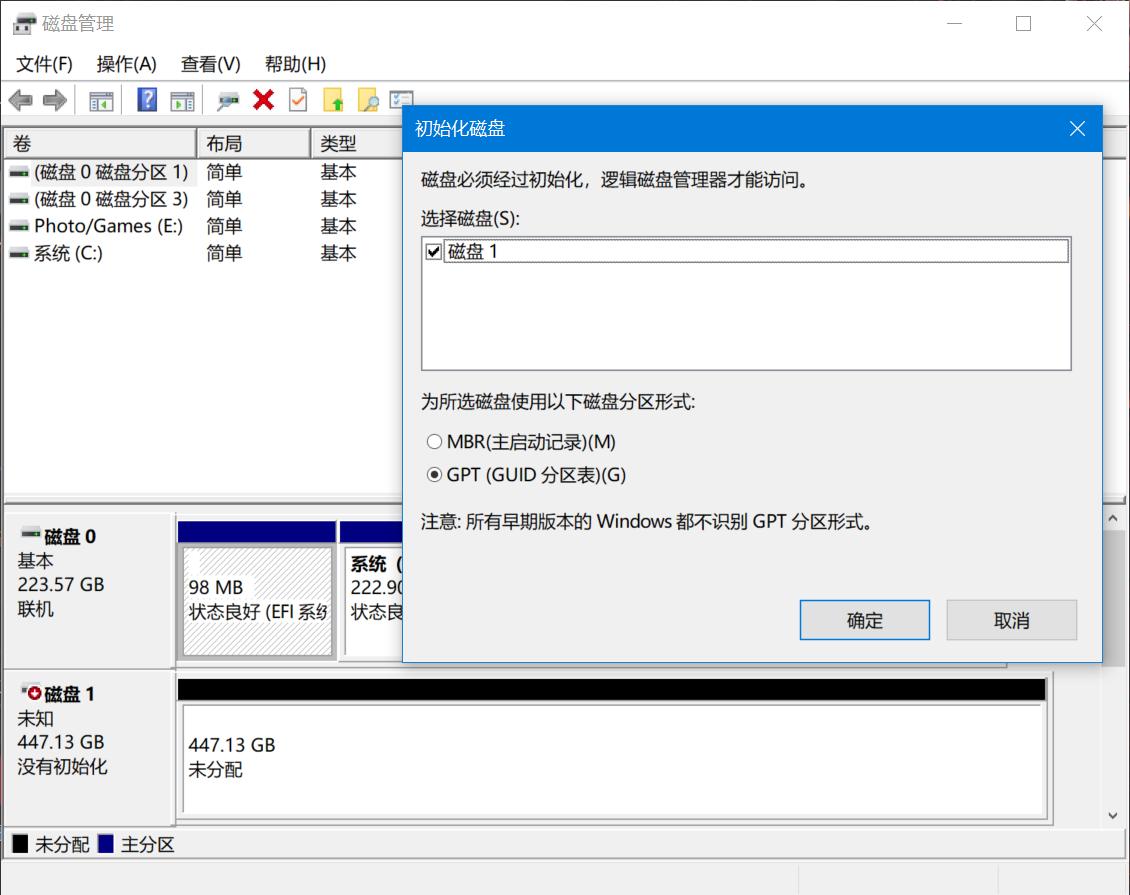Select the MBR(主启动记录) radio button
Image resolution: width=1130 pixels, height=895 pixels.
(x=435, y=441)
